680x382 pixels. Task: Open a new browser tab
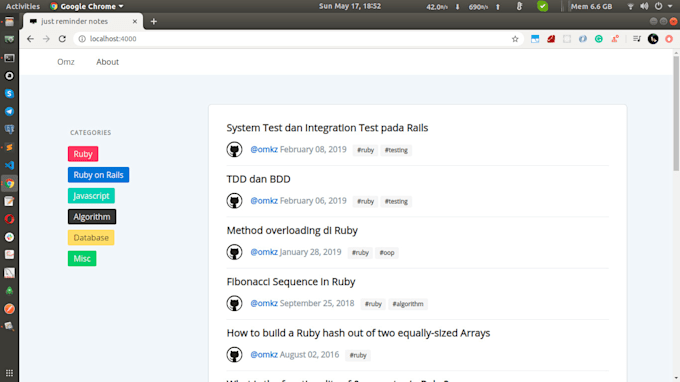pos(154,21)
